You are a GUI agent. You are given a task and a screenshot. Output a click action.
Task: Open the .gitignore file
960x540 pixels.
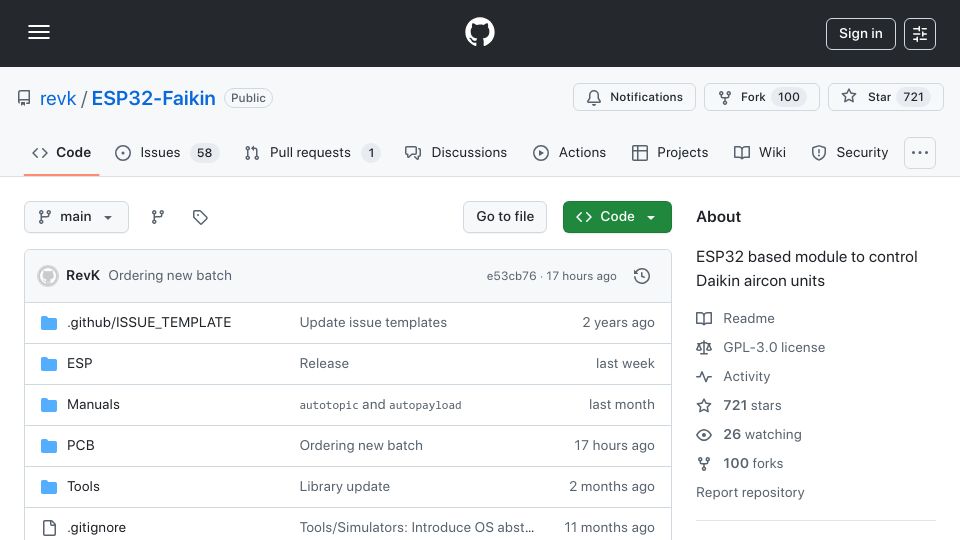coord(96,528)
